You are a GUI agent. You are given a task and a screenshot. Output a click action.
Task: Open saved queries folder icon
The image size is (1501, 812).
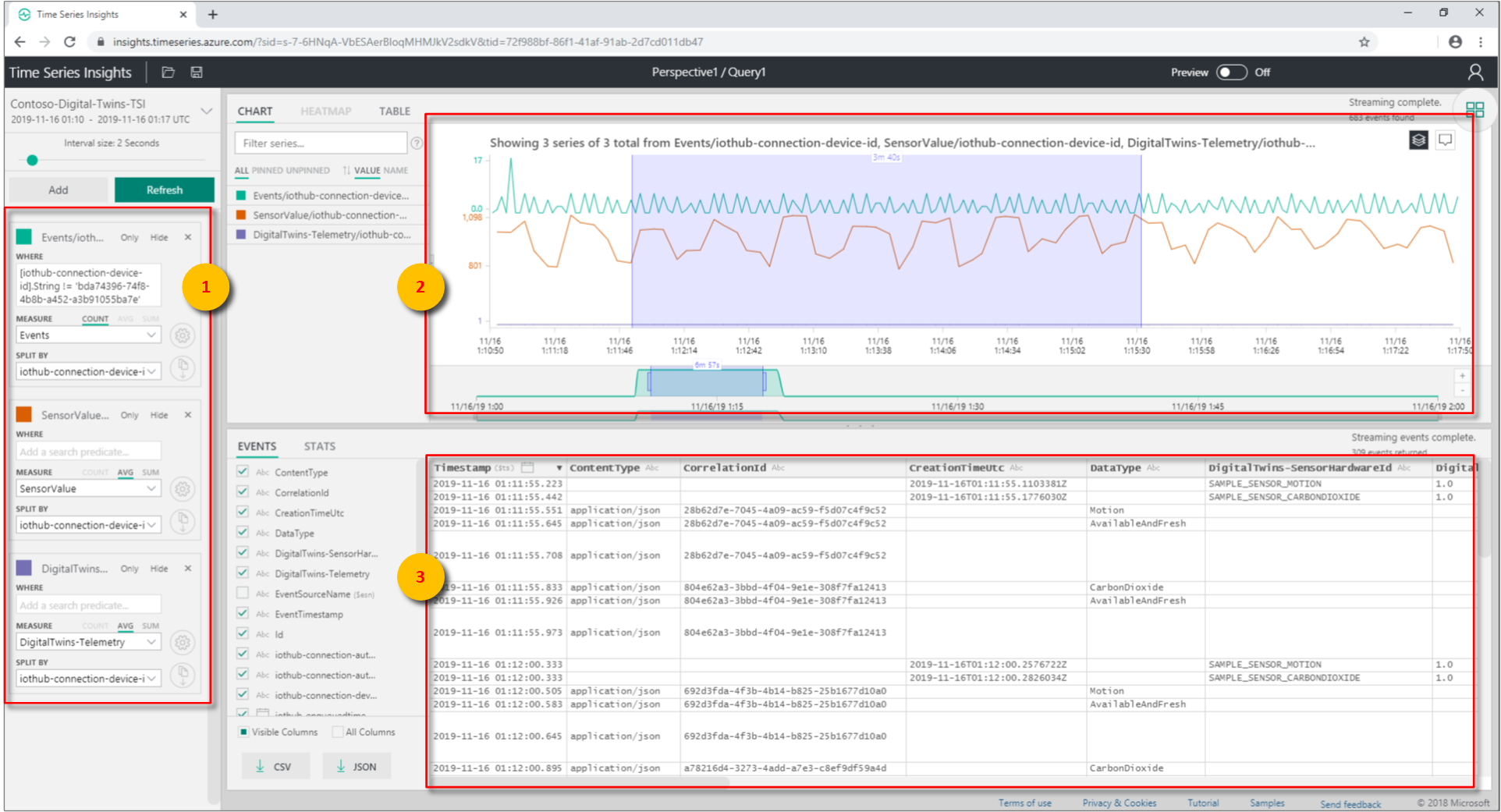(168, 73)
